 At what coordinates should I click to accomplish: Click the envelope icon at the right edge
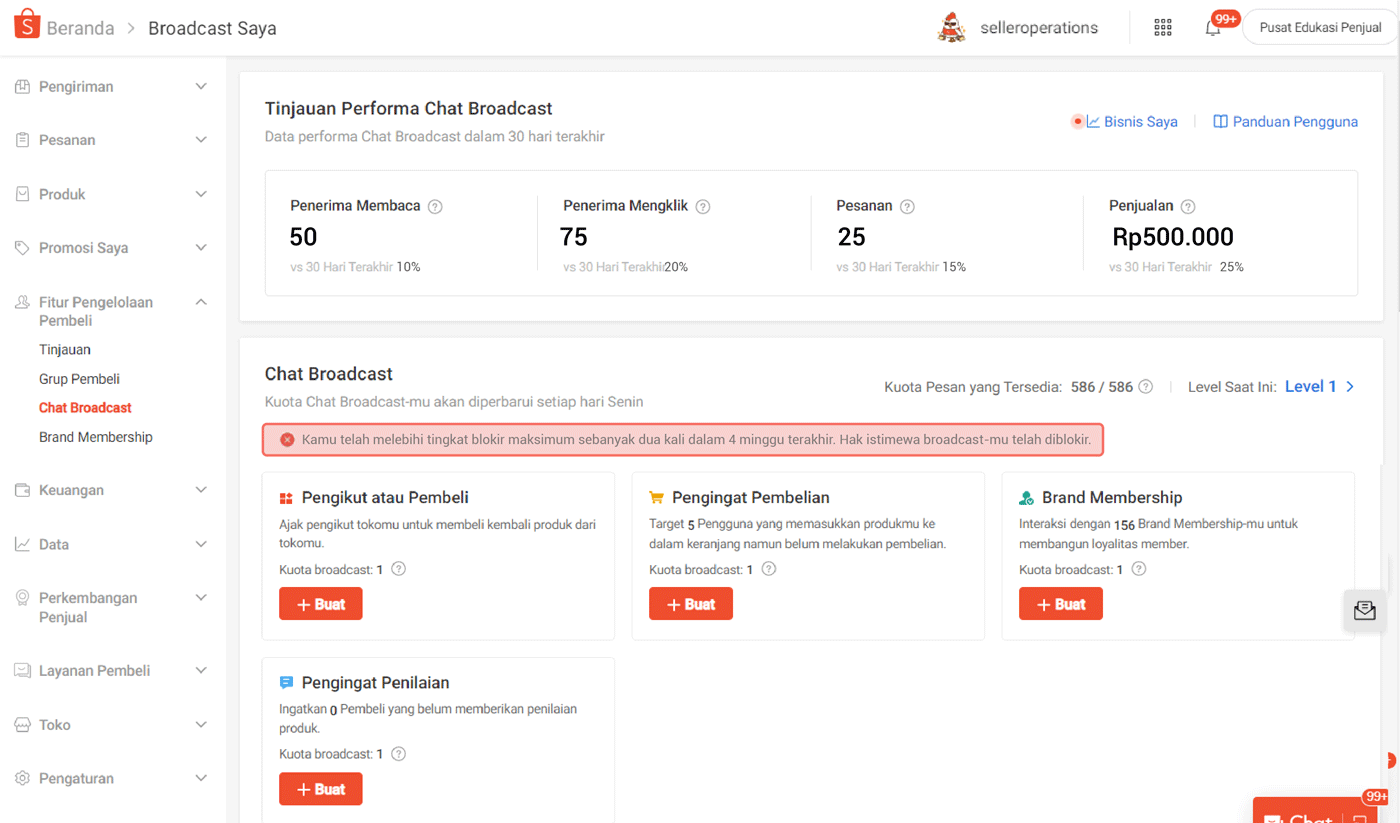(x=1364, y=609)
